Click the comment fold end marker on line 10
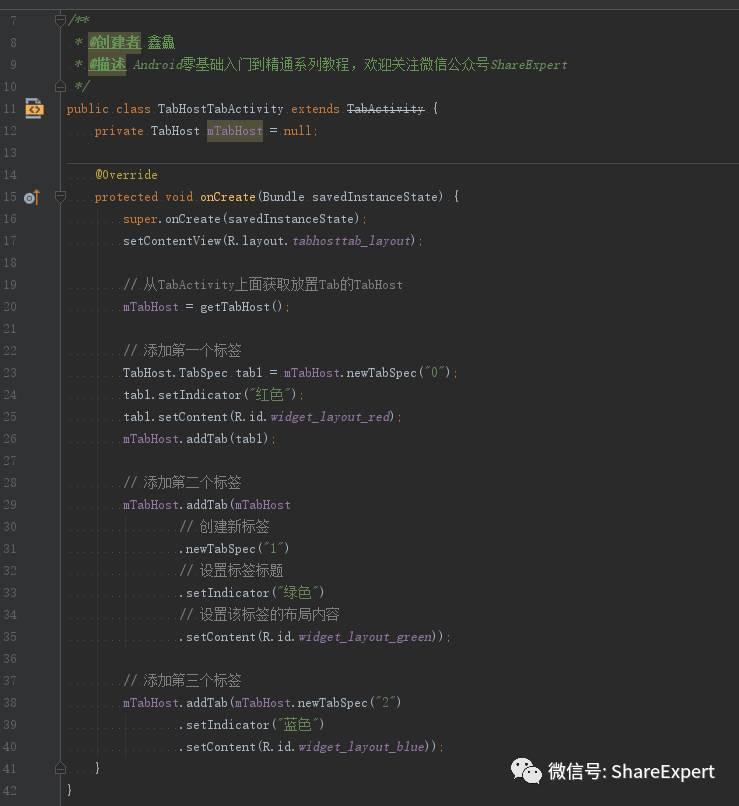Image resolution: width=739 pixels, height=806 pixels. (60, 86)
